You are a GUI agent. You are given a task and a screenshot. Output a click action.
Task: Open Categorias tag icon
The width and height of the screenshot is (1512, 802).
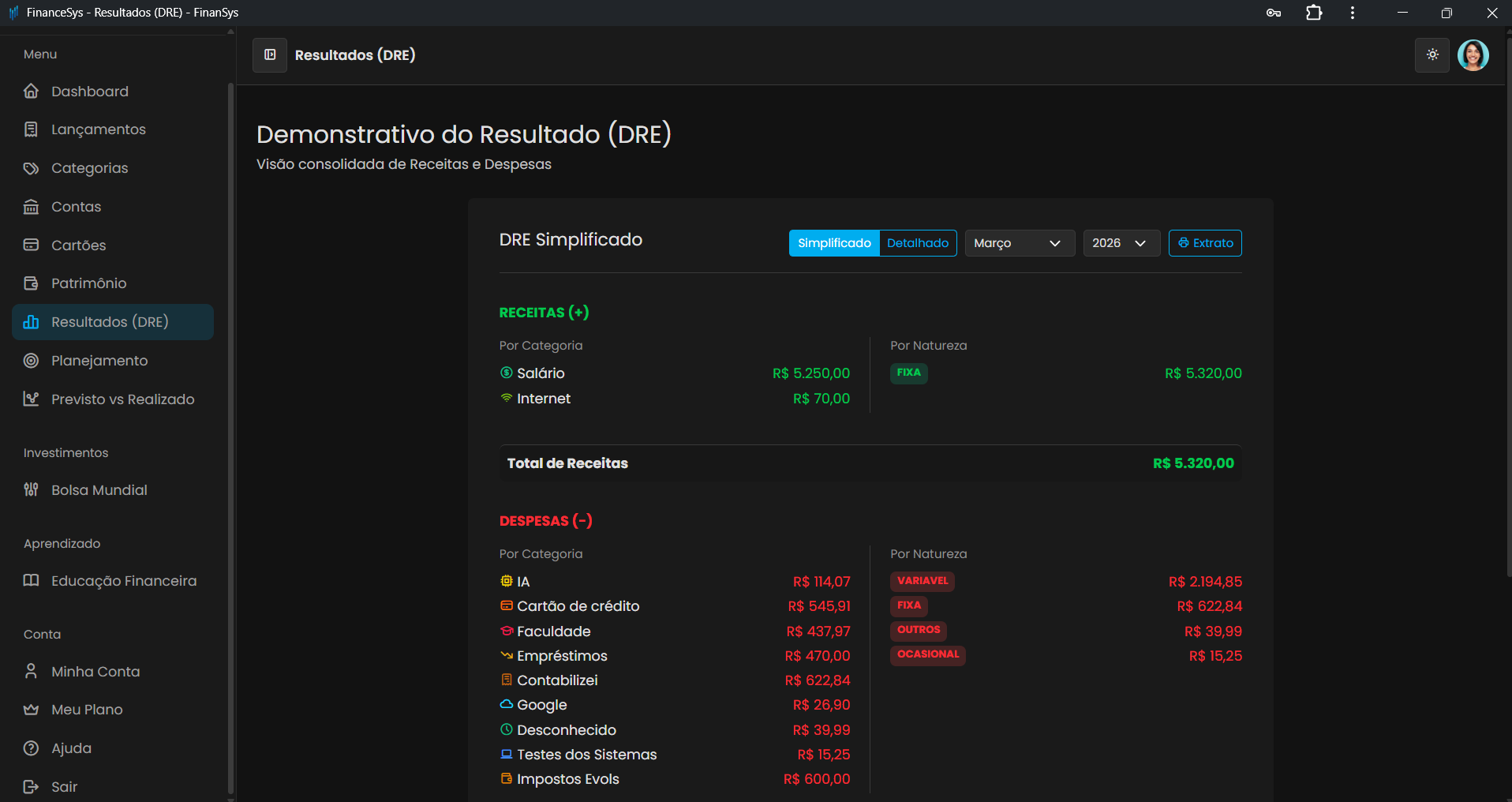[32, 168]
